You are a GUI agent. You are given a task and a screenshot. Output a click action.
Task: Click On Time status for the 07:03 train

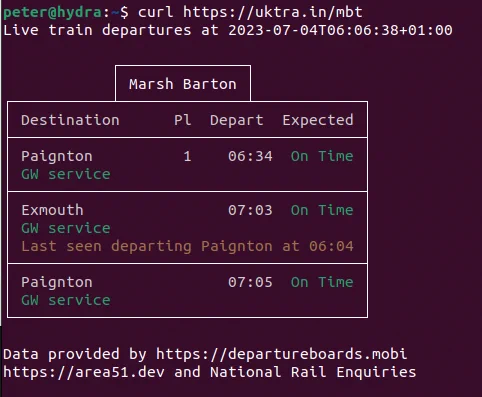(x=322, y=210)
